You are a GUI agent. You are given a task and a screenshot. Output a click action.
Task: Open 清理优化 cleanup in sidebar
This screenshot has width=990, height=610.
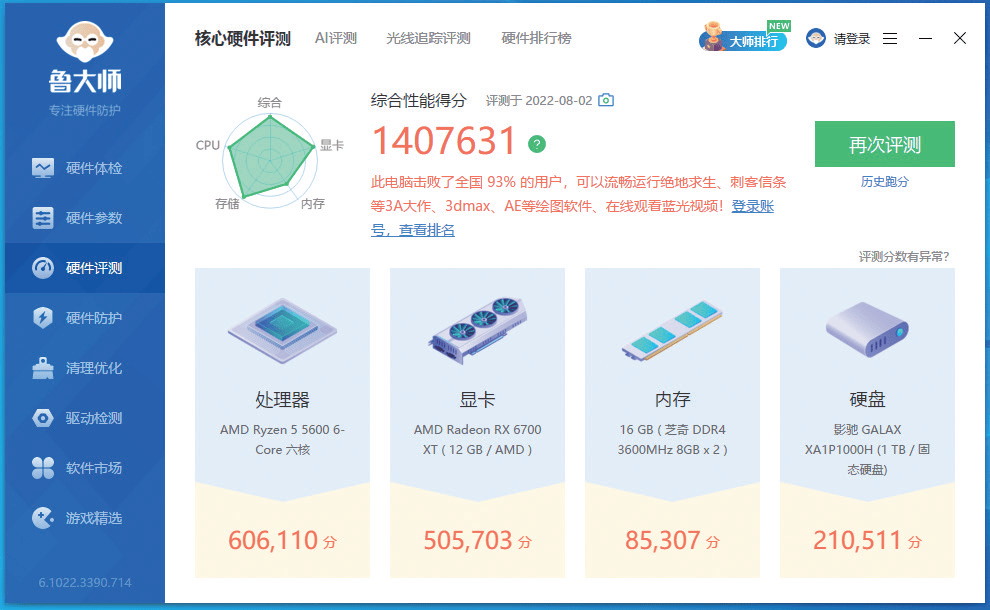click(80, 368)
